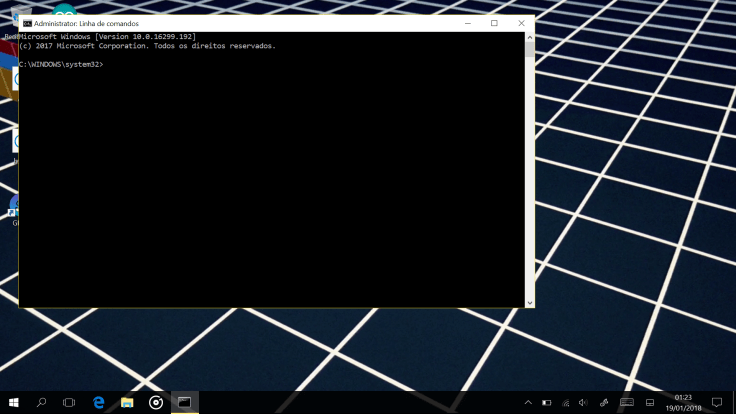Minimize the Command Prompt window
The height and width of the screenshot is (414, 736).
[468, 23]
